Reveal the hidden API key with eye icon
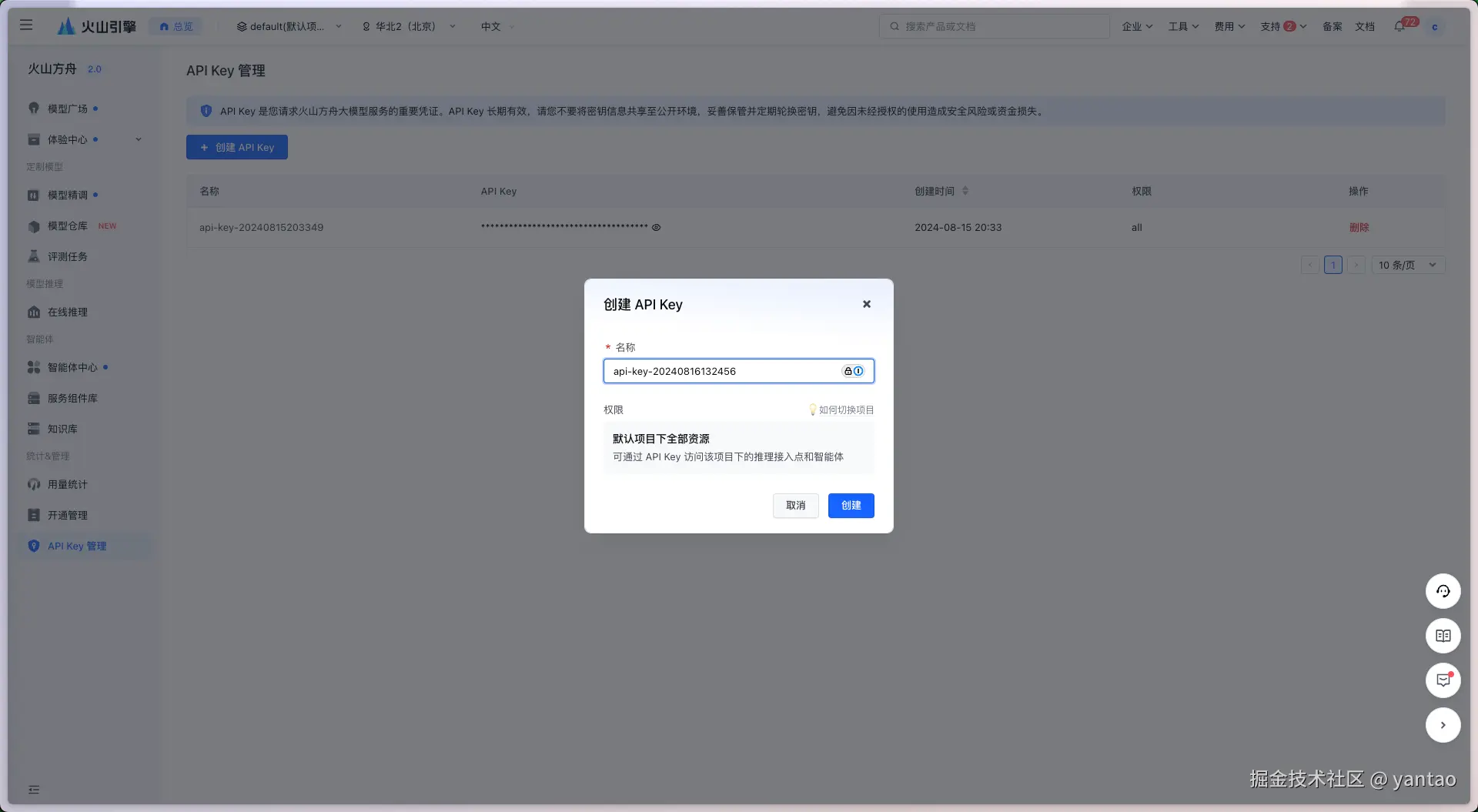The image size is (1478, 812). pyautogui.click(x=657, y=227)
